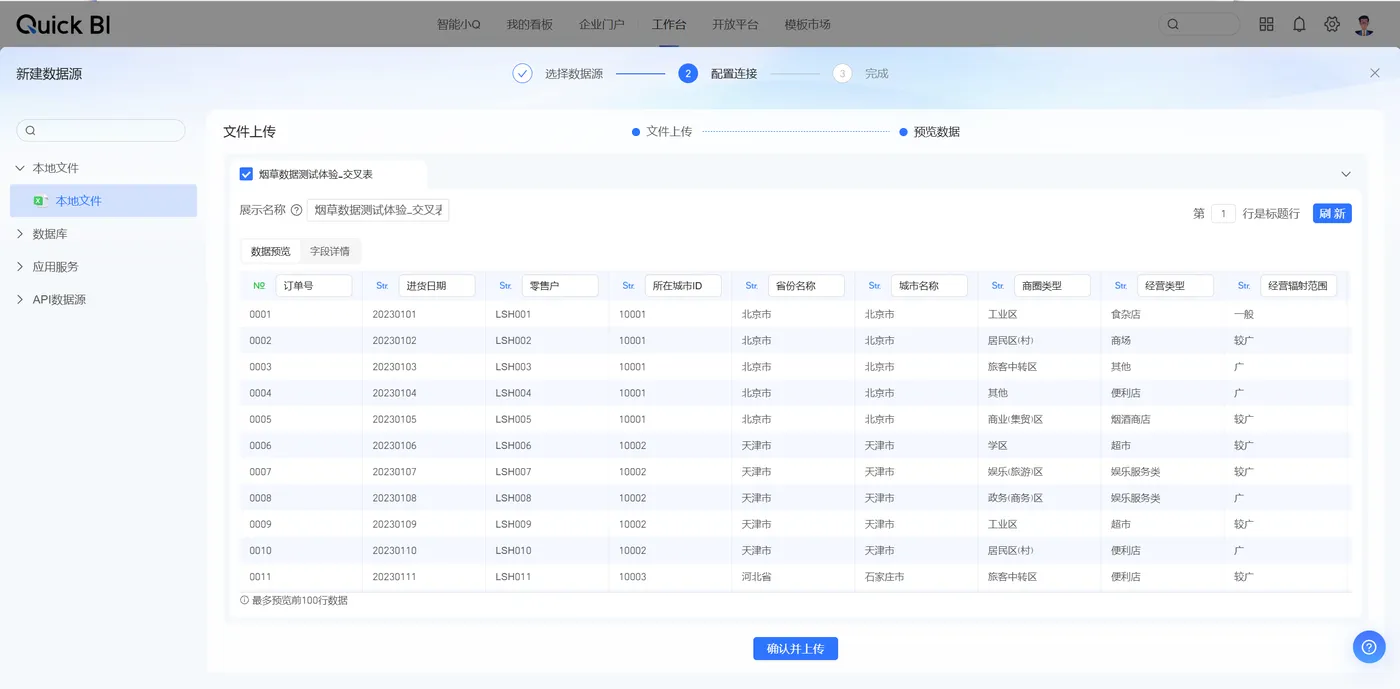This screenshot has width=1400, height=689.
Task: Click the Quick BI logo
Action: click(63, 25)
